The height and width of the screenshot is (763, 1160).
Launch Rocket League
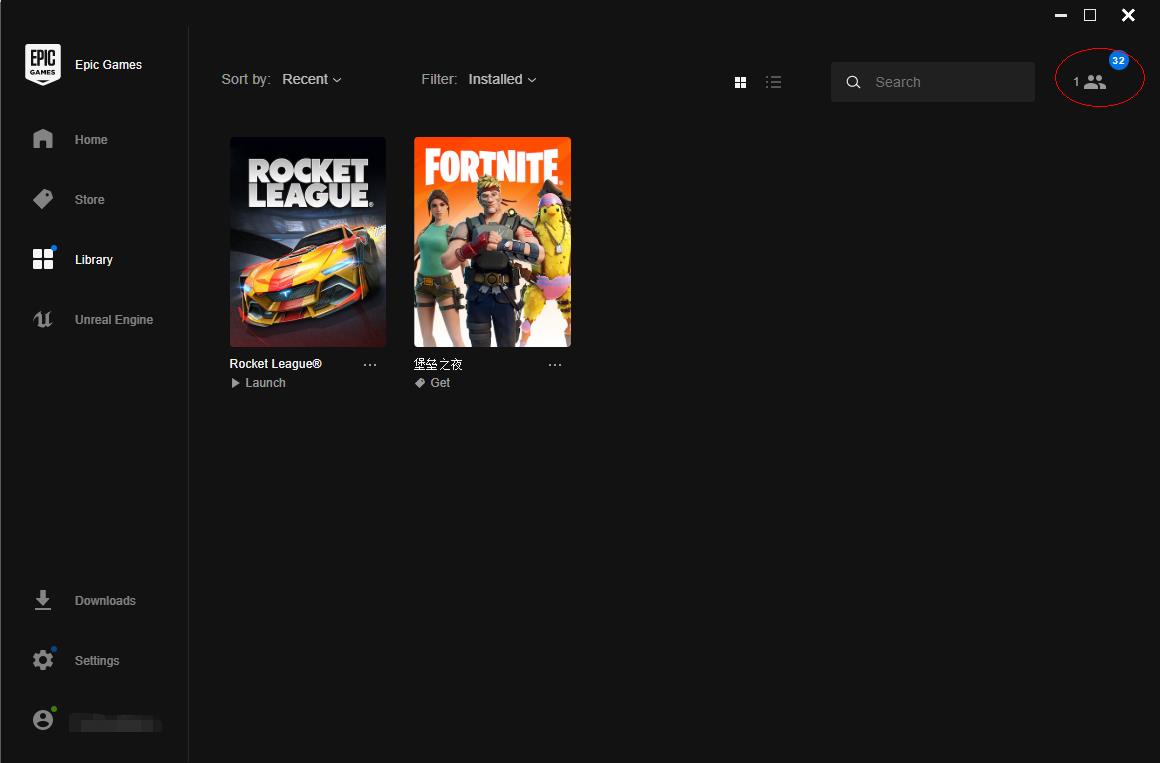pos(257,382)
